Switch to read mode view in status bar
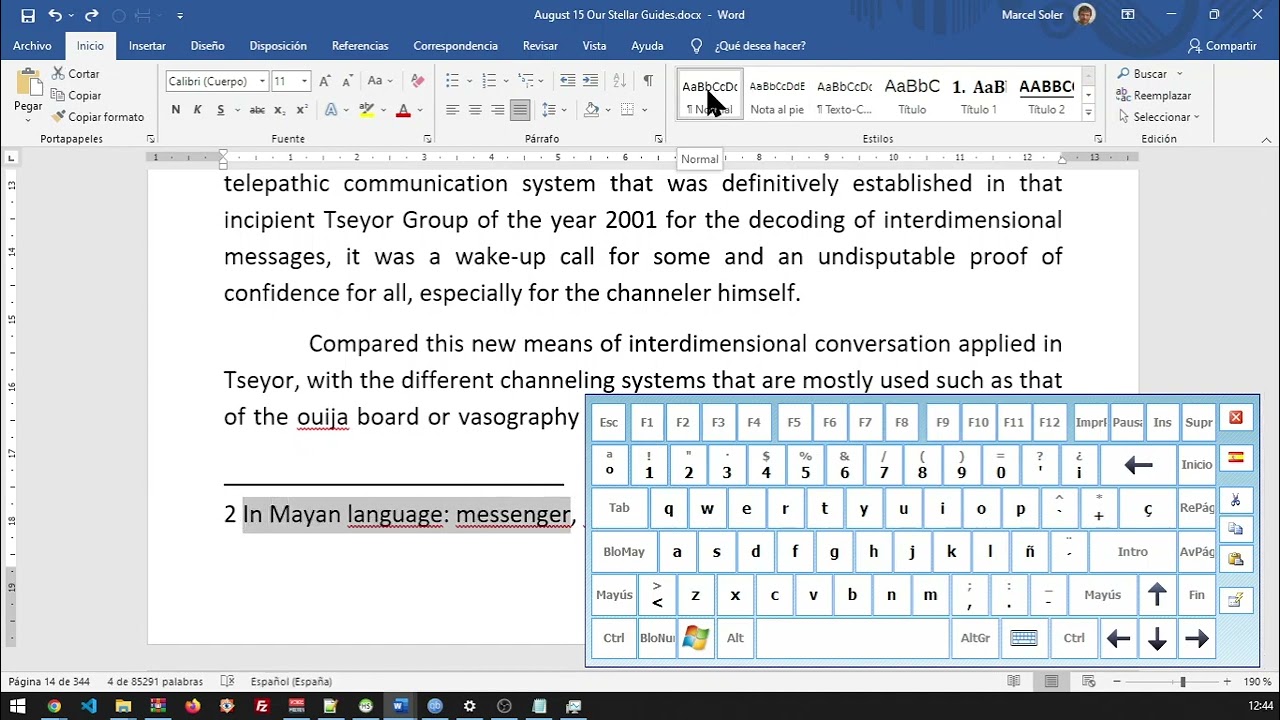 coord(1014,681)
